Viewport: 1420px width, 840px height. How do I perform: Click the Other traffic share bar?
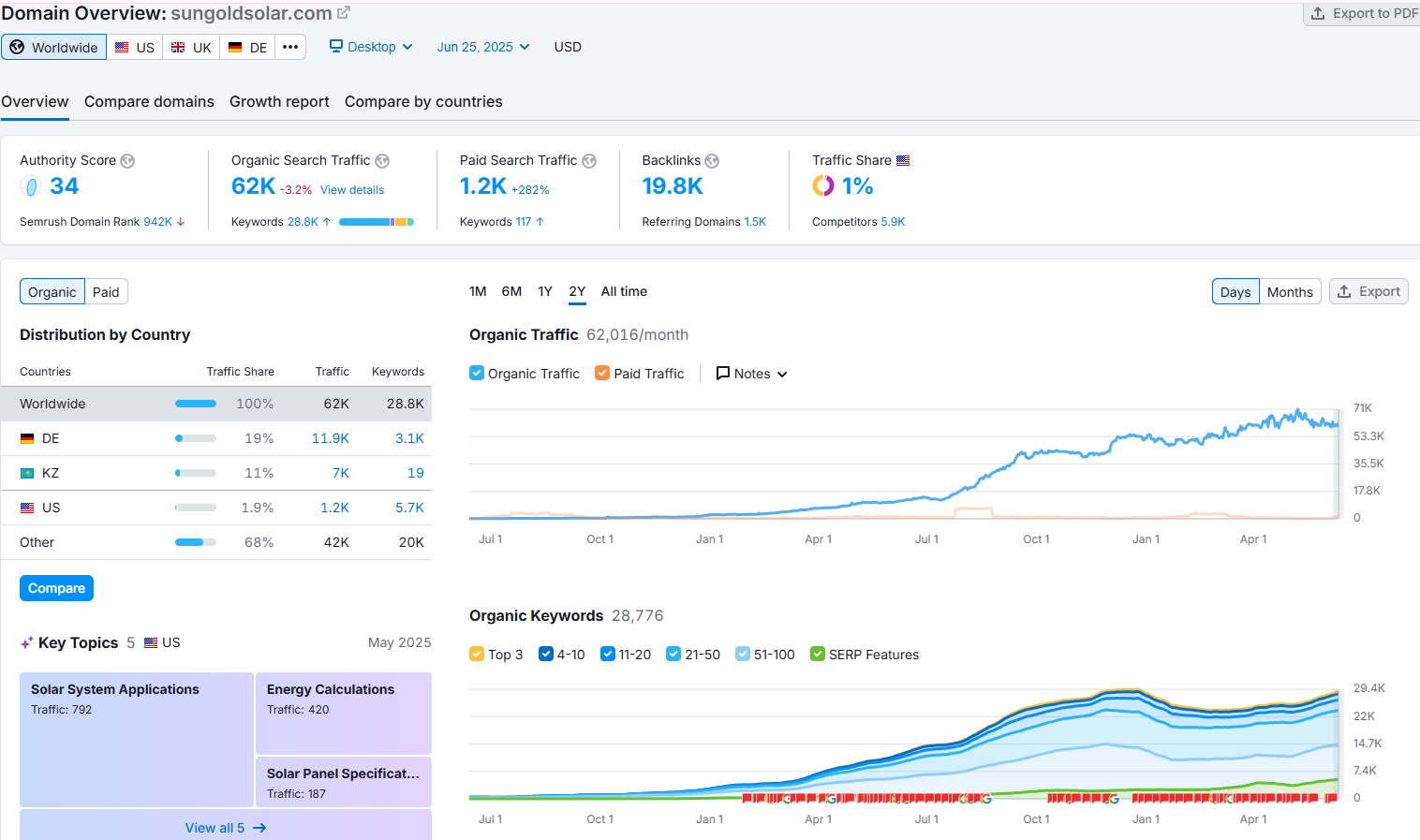pyautogui.click(x=196, y=542)
